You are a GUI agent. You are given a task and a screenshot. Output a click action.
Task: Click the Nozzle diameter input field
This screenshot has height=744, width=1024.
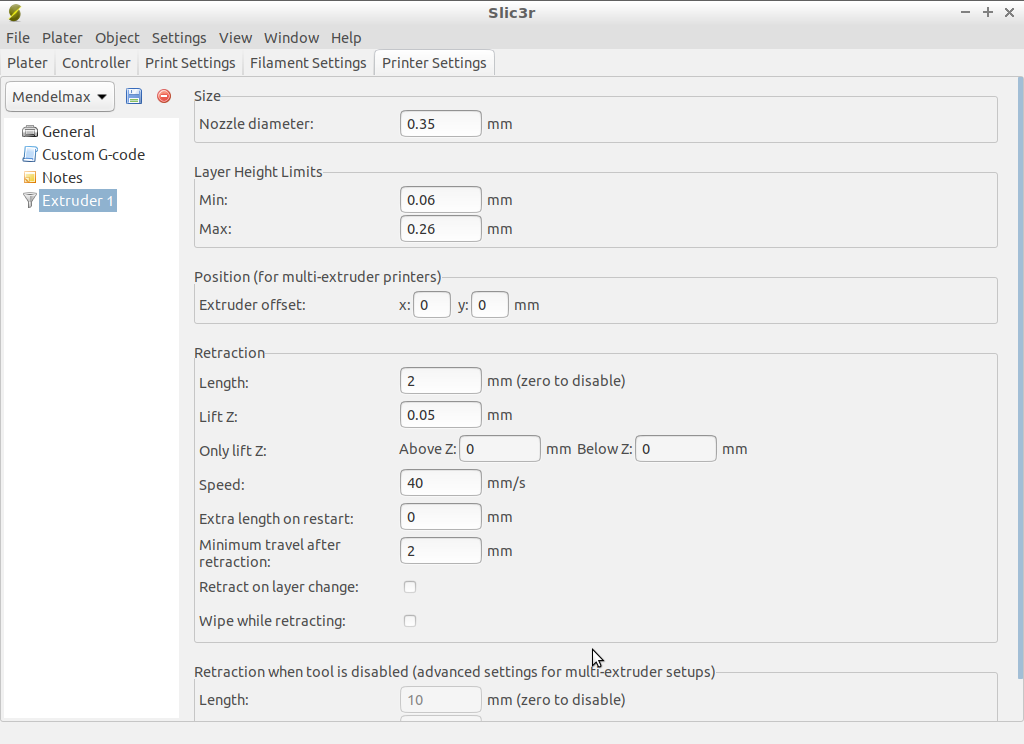pos(441,123)
